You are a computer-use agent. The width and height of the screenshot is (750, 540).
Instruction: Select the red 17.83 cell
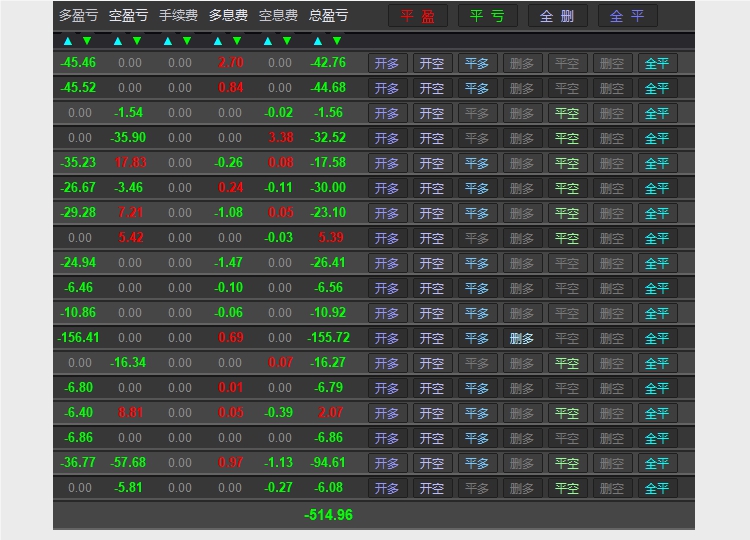tap(131, 163)
